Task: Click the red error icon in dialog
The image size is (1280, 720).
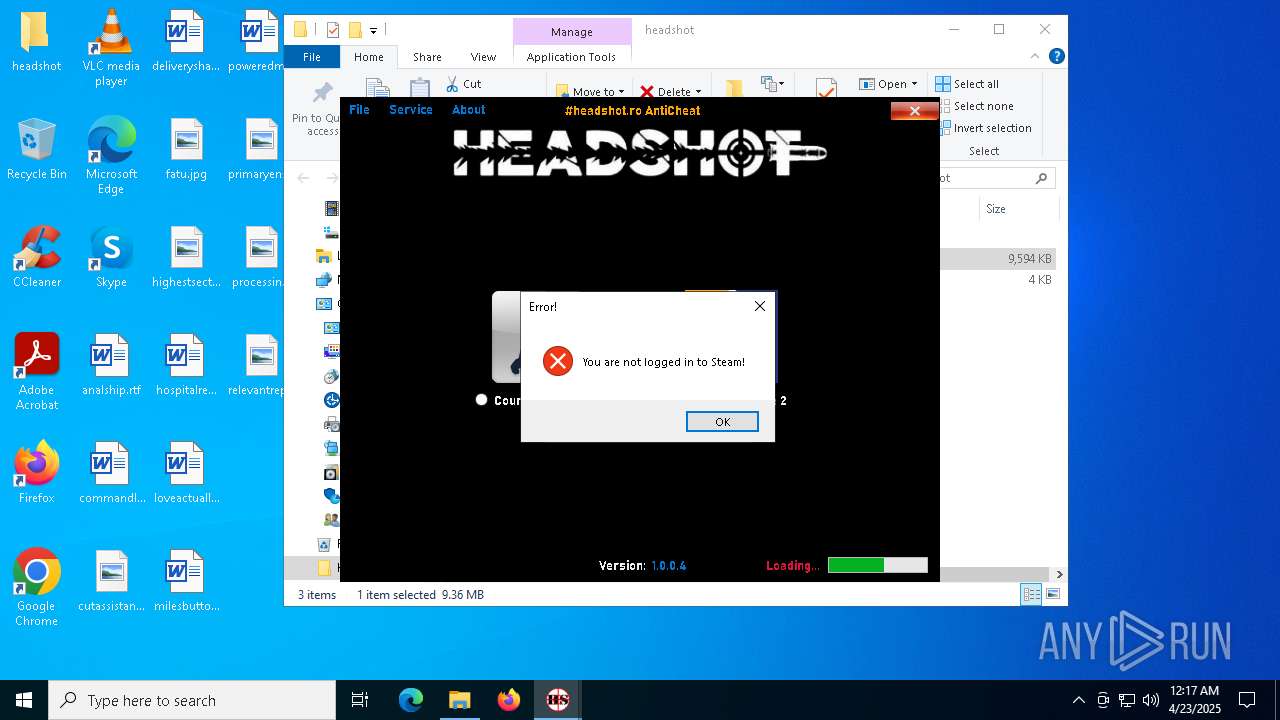Action: pyautogui.click(x=558, y=362)
